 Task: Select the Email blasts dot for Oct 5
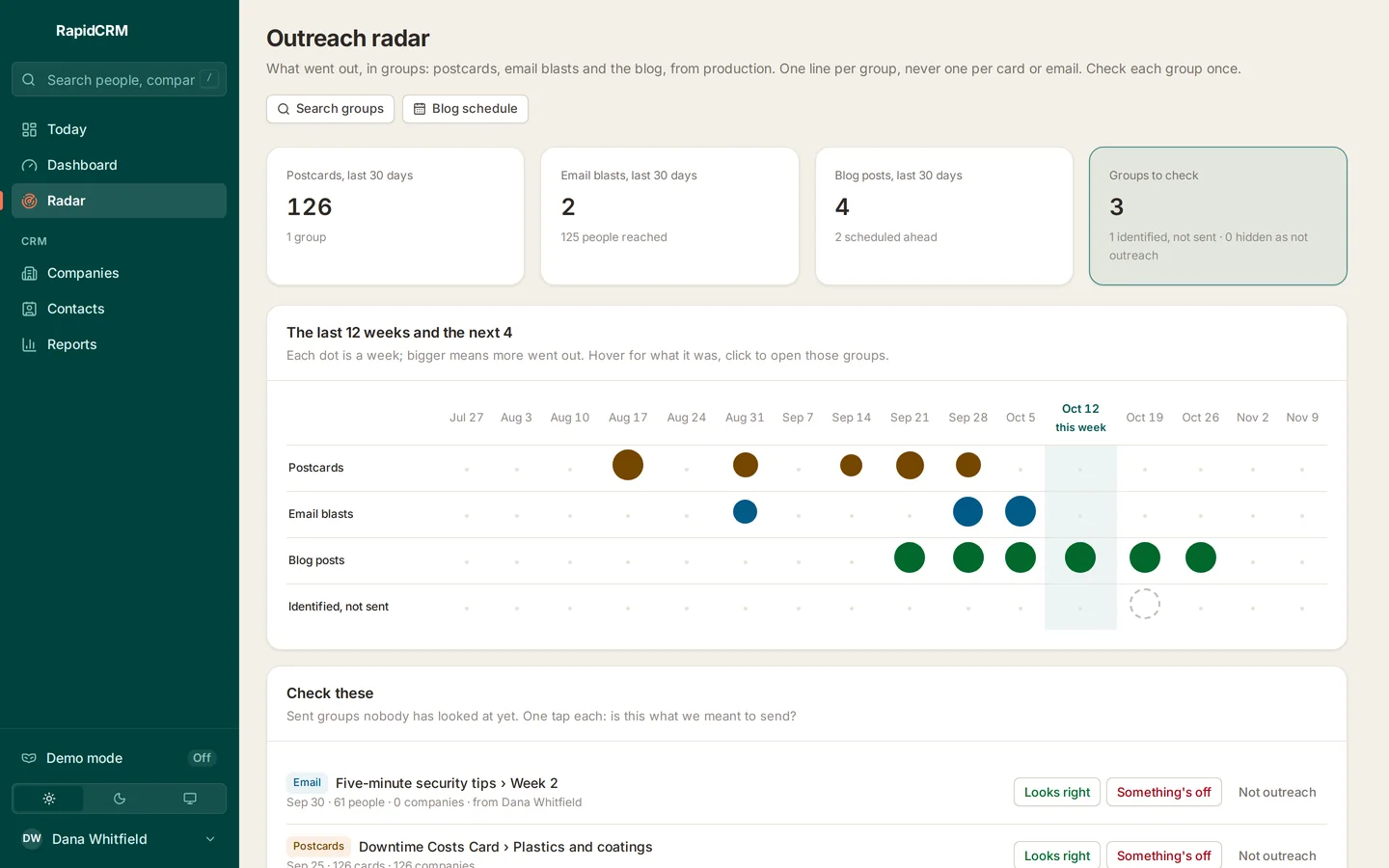tap(1021, 511)
